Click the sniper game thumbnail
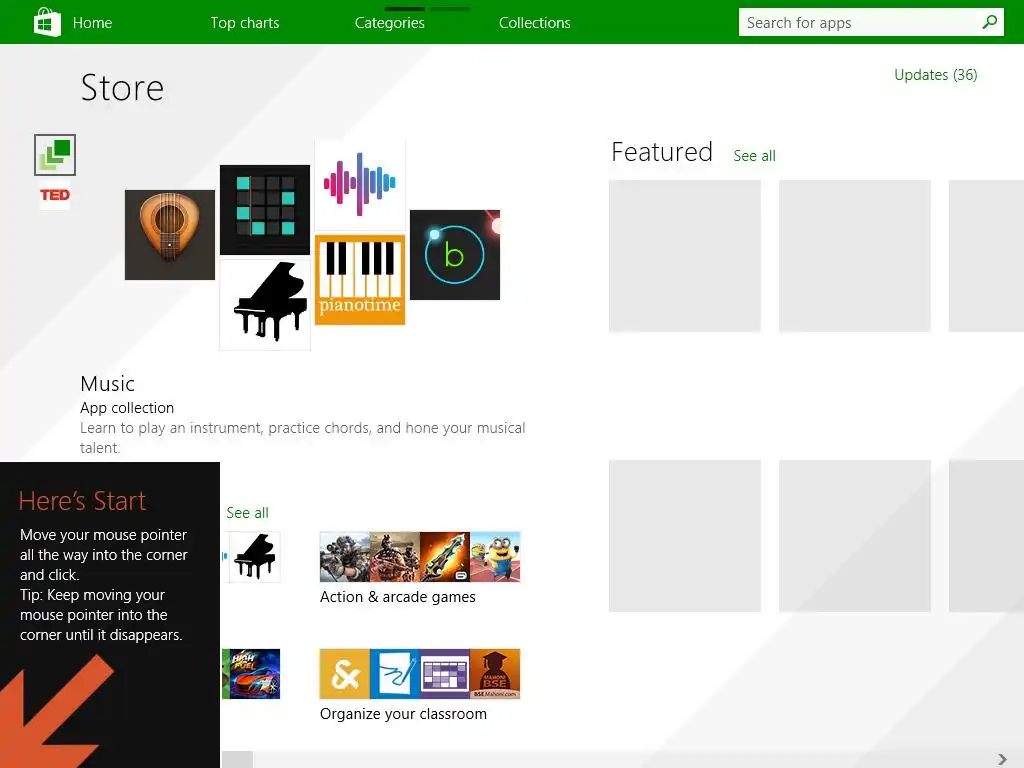 [345, 557]
